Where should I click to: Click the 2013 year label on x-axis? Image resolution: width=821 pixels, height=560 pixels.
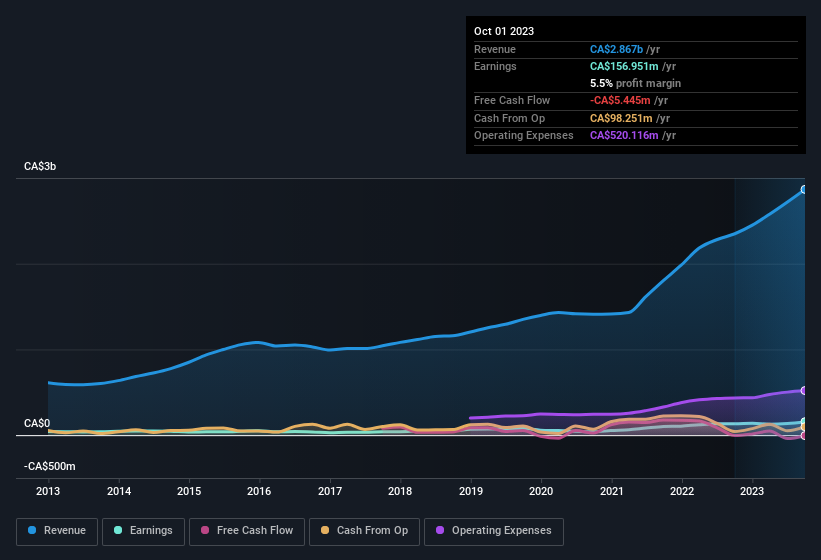click(48, 491)
